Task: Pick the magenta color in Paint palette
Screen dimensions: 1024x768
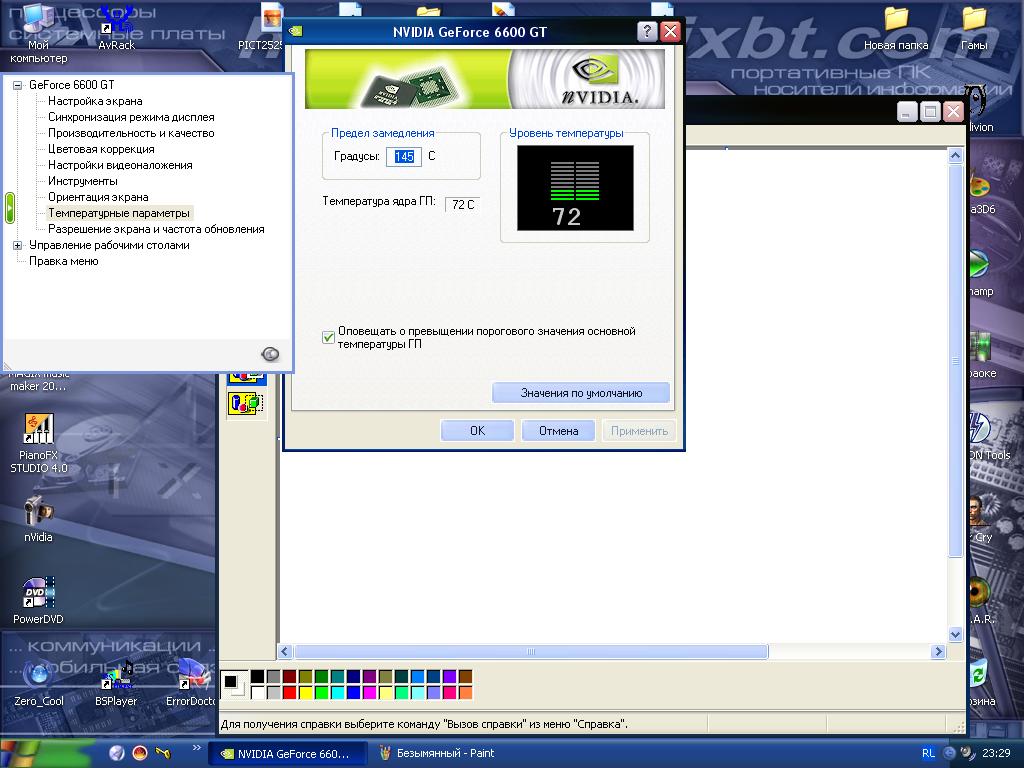Action: coord(370,692)
